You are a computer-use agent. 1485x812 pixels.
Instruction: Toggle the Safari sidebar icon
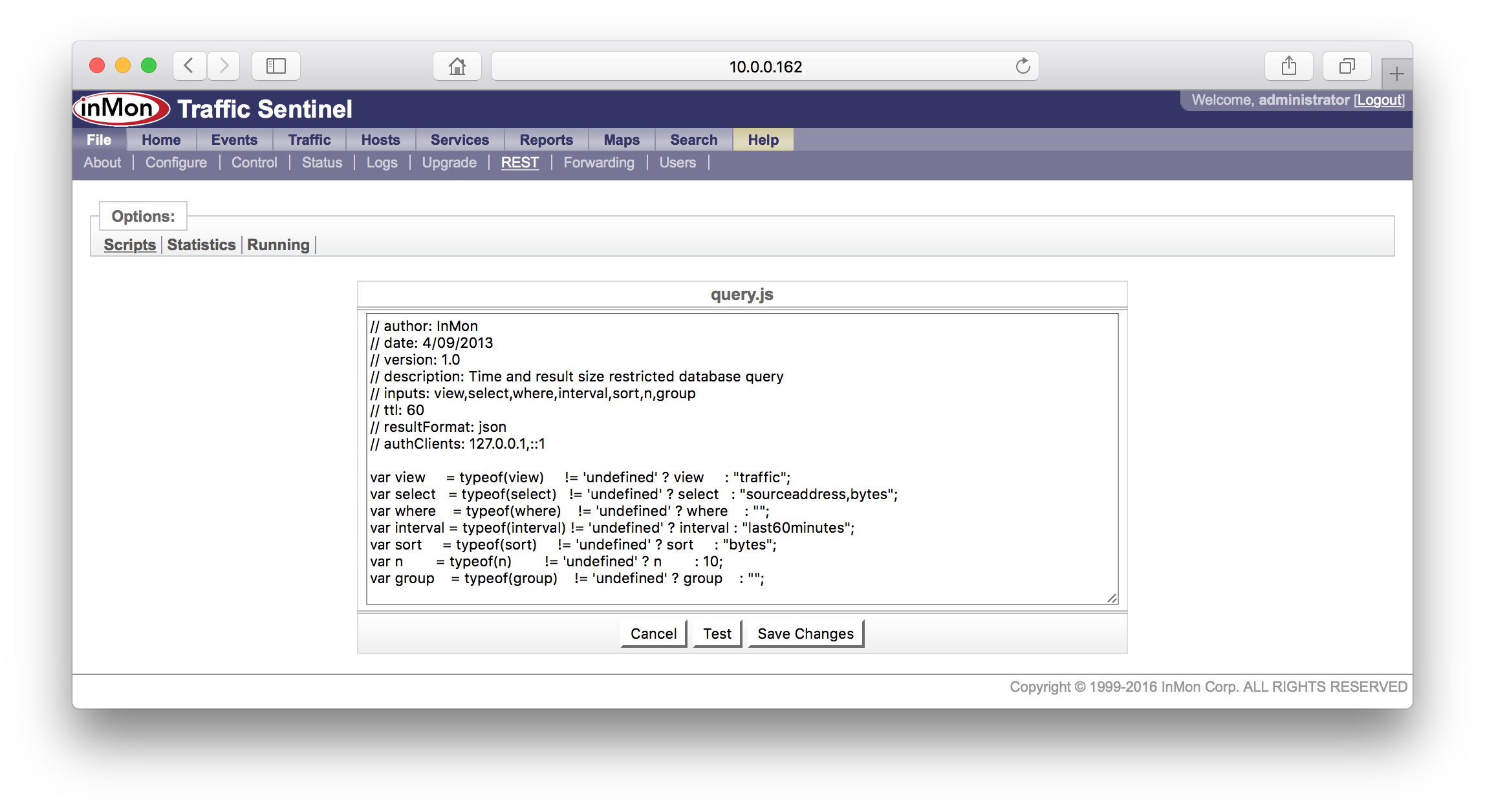(276, 66)
